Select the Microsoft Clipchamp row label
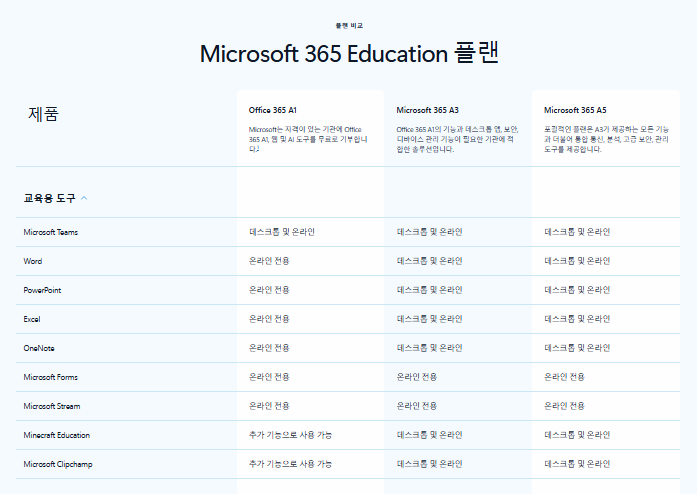This screenshot has width=697, height=494. click(58, 464)
